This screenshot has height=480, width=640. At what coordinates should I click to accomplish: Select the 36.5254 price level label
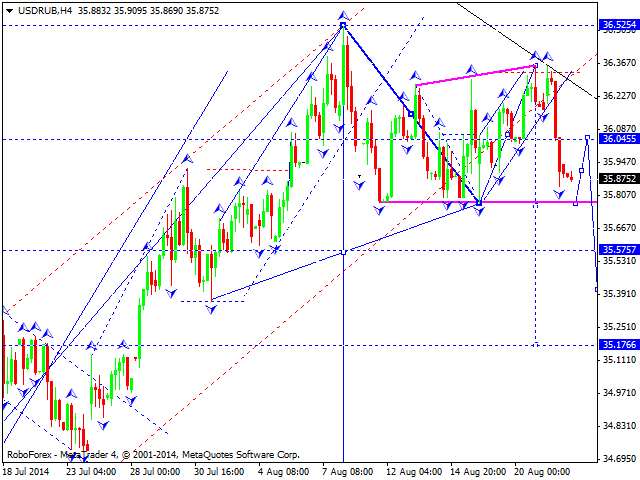[x=619, y=25]
